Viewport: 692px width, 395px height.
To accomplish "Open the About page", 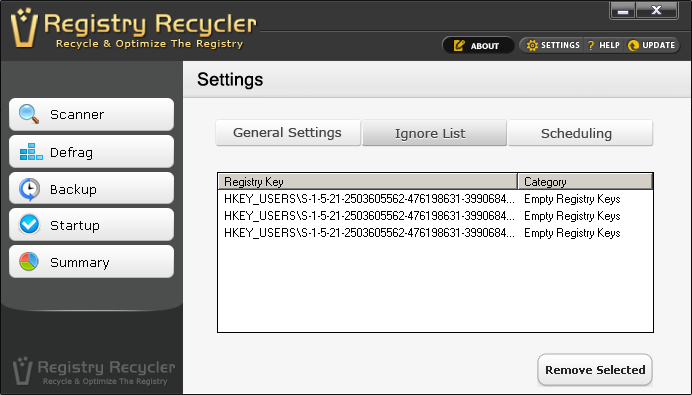I will point(478,45).
